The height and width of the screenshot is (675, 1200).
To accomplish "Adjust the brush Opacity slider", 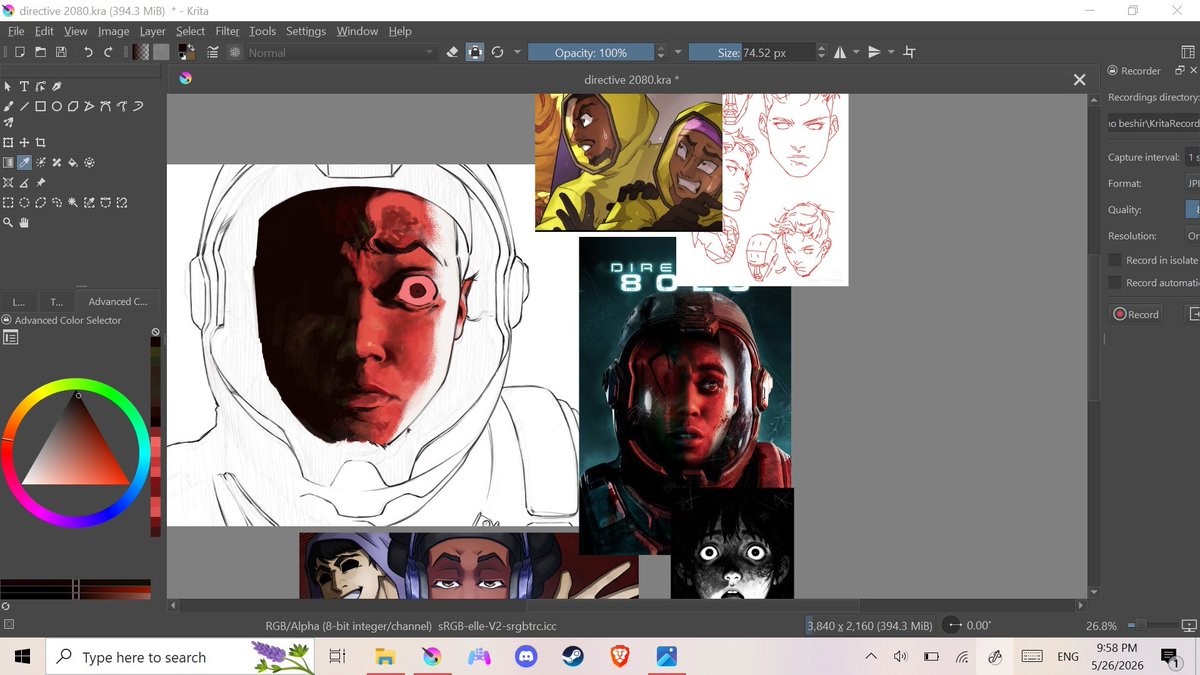I will pyautogui.click(x=591, y=52).
